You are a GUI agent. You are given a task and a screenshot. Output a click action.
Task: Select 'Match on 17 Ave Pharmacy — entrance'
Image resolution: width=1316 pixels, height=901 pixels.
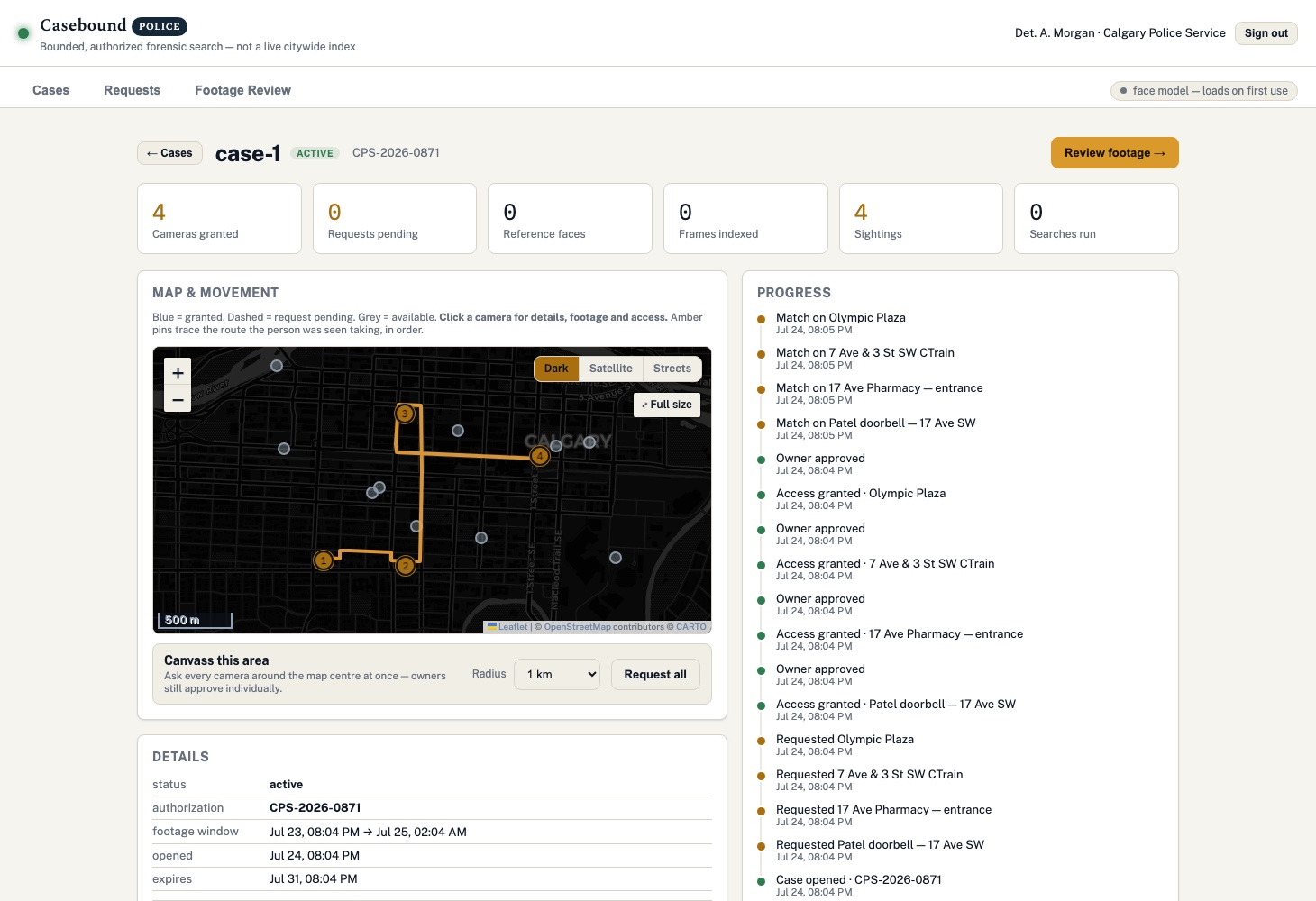880,388
